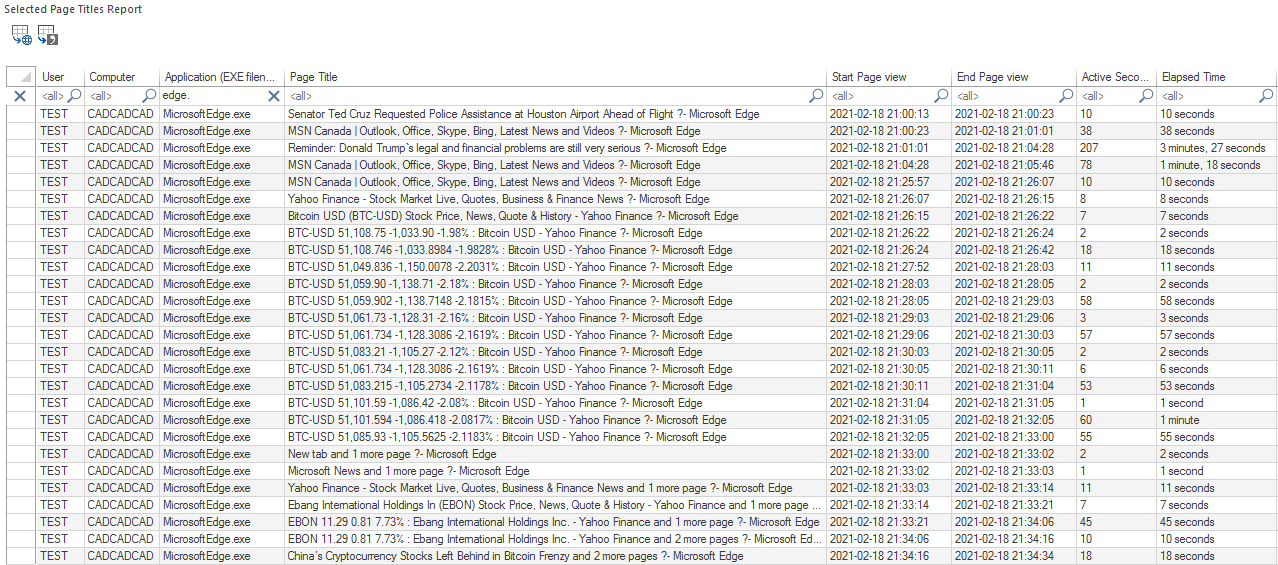Click the magnifier in End Page view filter
The height and width of the screenshot is (565, 1278).
1066,96
